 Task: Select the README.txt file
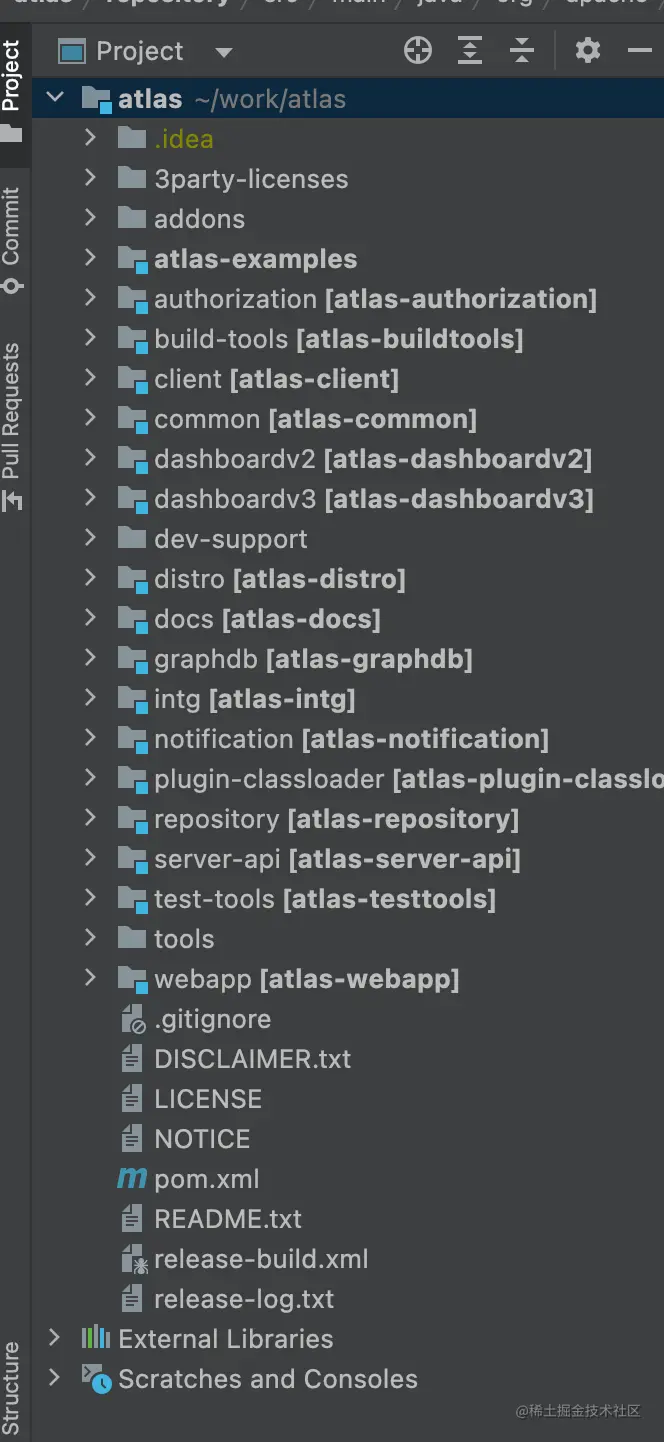click(x=227, y=1219)
